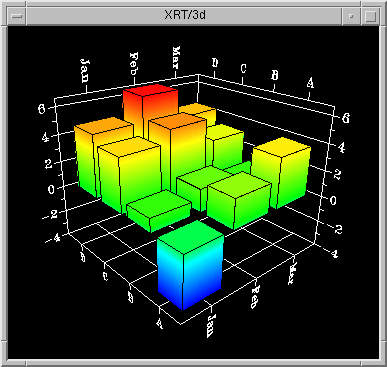Select the blue negative bar below the grid
Image resolution: width=387 pixels, height=367 pixels.
190,266
